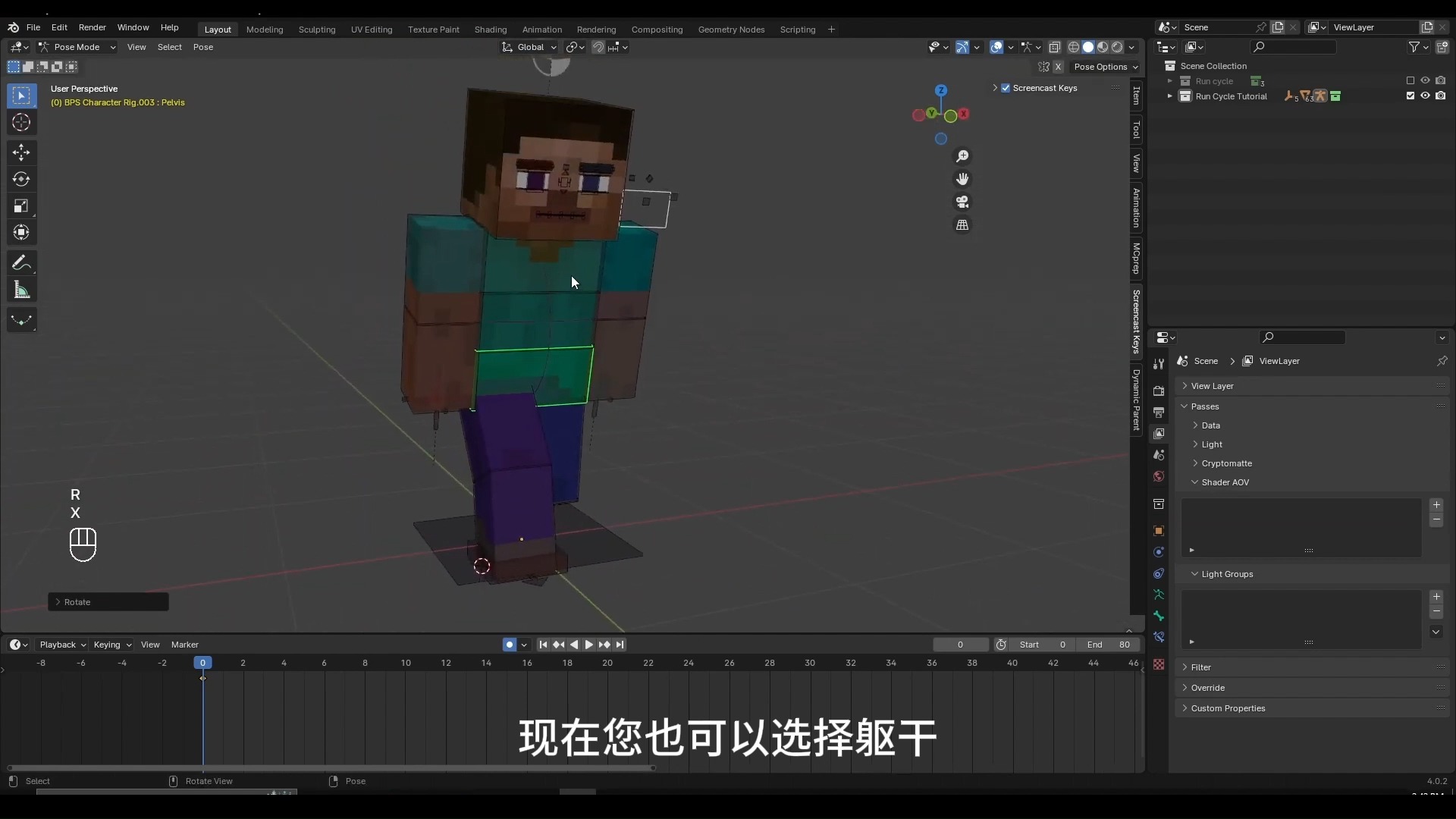The height and width of the screenshot is (819, 1456).
Task: Select the Move tool
Action: click(21, 152)
